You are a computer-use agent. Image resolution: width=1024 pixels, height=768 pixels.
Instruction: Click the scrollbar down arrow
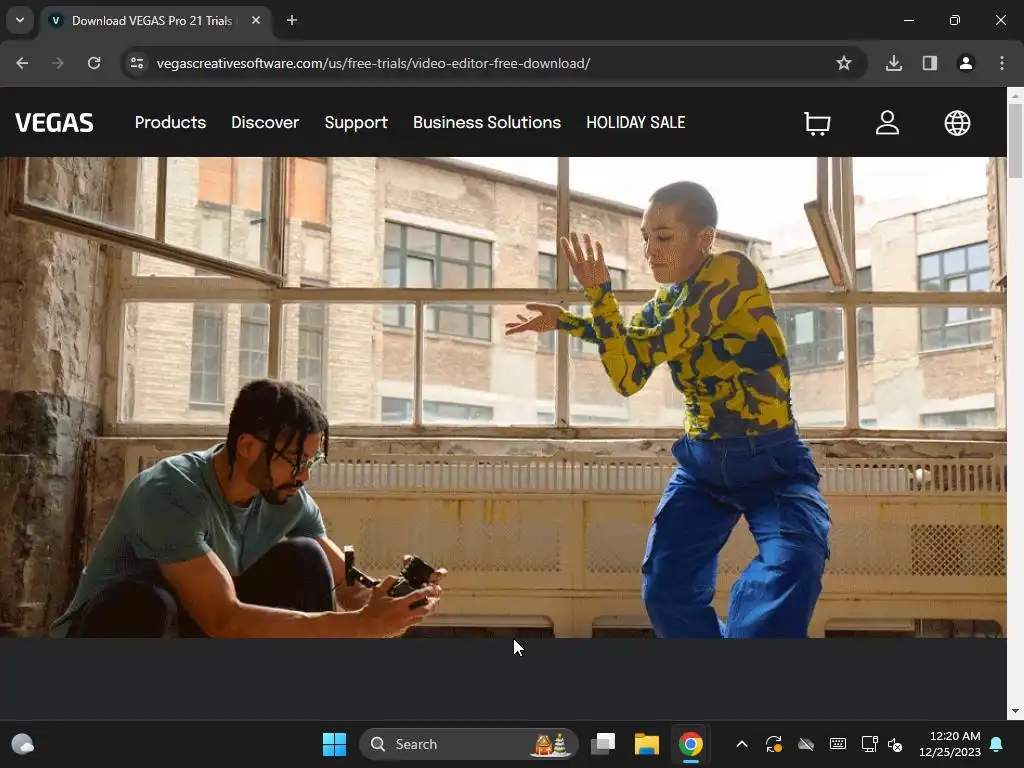click(1015, 711)
